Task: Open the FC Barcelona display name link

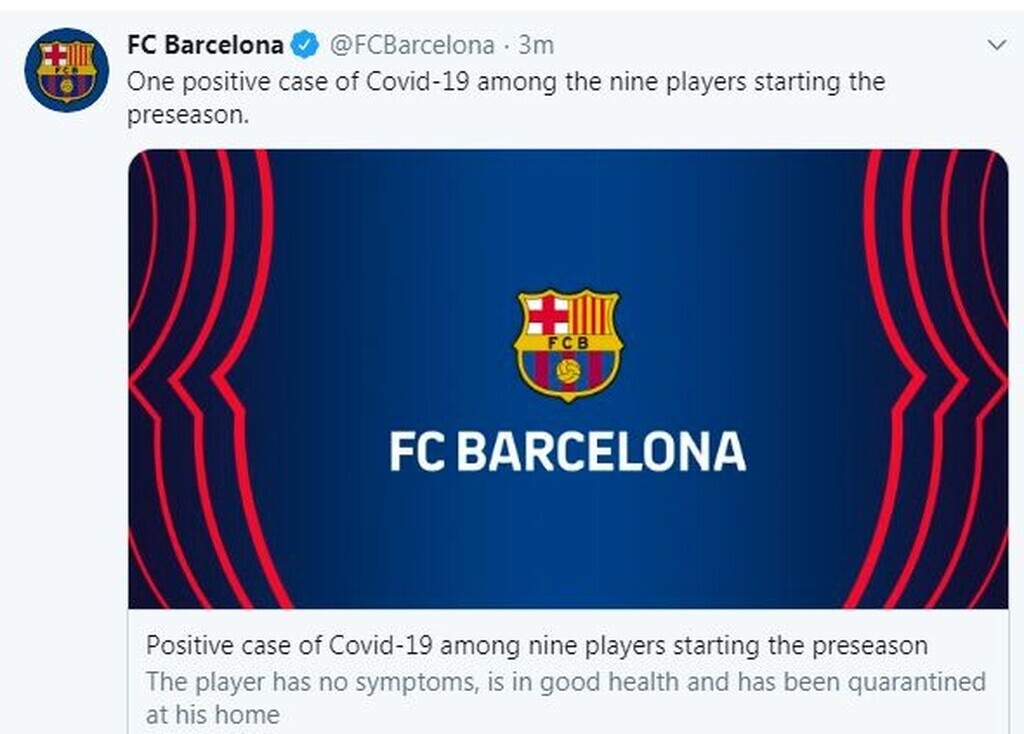Action: click(205, 45)
